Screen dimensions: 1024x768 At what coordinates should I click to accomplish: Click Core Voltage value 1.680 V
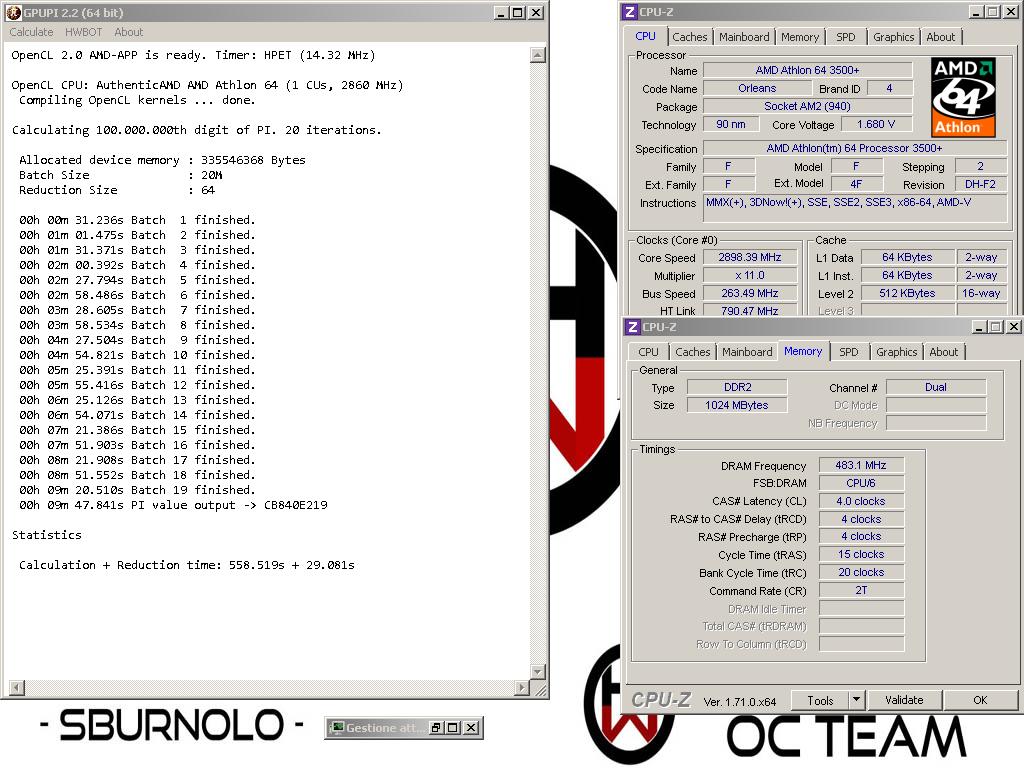pos(876,124)
